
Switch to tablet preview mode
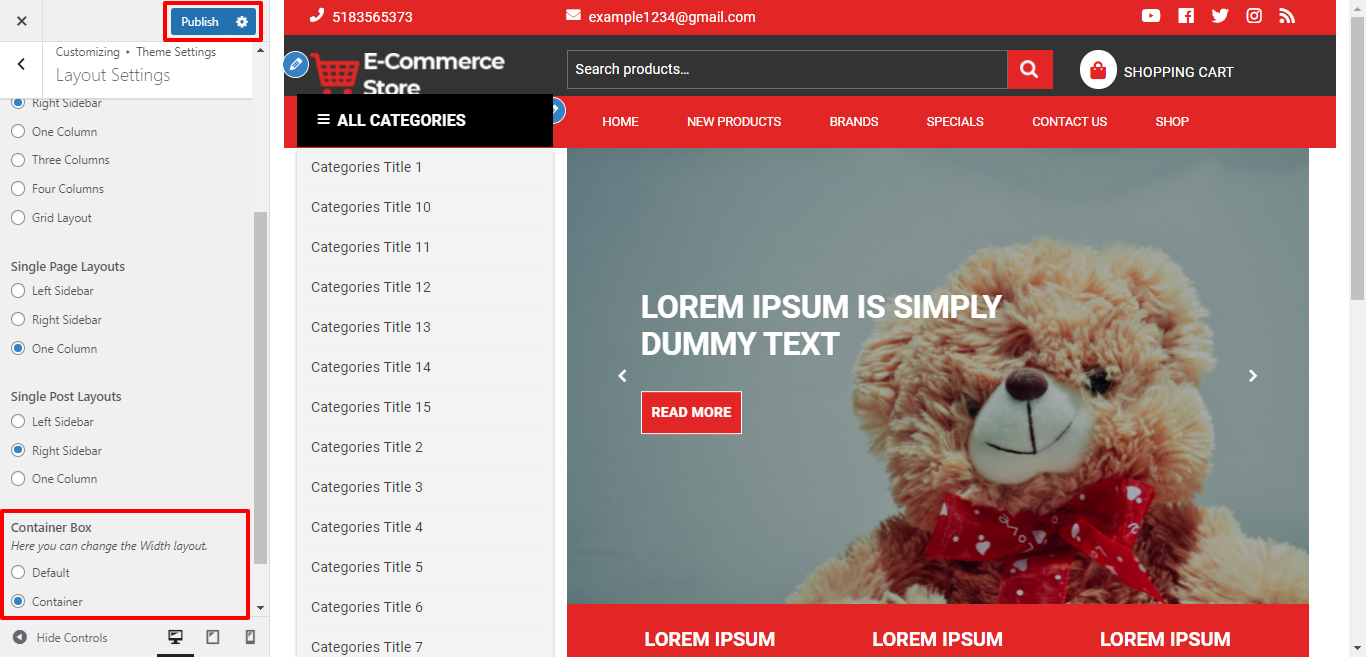coord(213,637)
